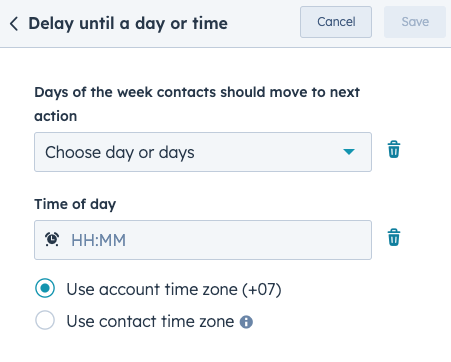Viewport: 451px width, 362px height.
Task: Delete the days of the week condition
Action: coord(394,149)
